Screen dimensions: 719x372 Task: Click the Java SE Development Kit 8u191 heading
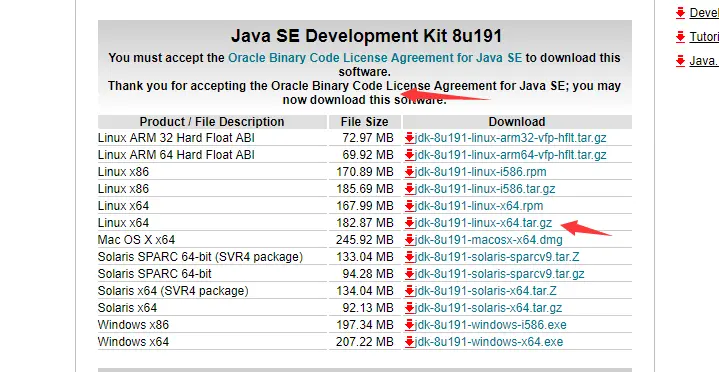point(366,36)
